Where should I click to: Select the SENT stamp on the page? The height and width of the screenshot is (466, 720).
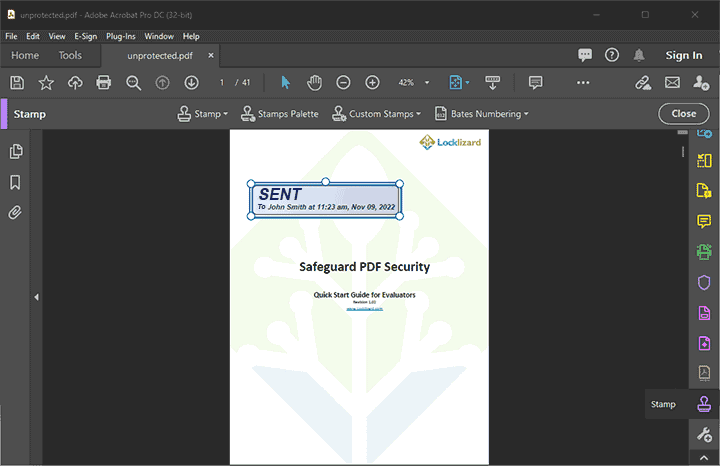(325, 200)
